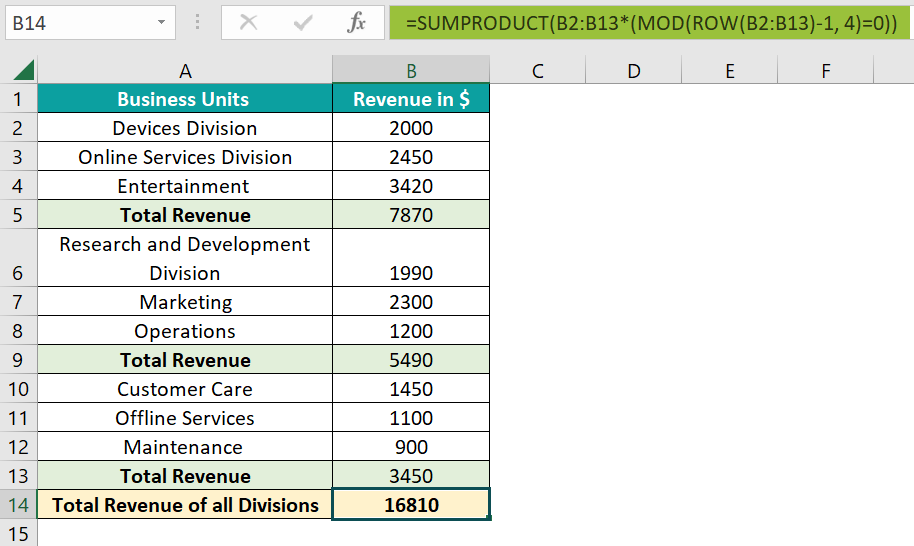This screenshot has height=546, width=914.
Task: Select column E header
Action: (729, 71)
